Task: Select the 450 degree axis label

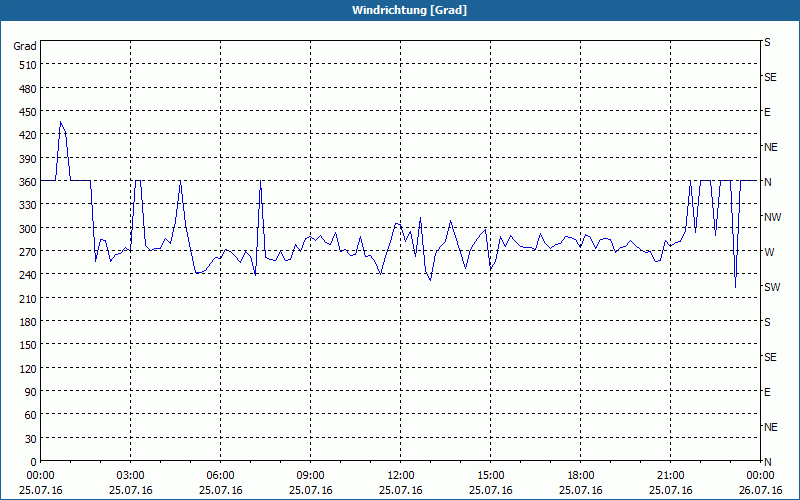Action: click(29, 112)
